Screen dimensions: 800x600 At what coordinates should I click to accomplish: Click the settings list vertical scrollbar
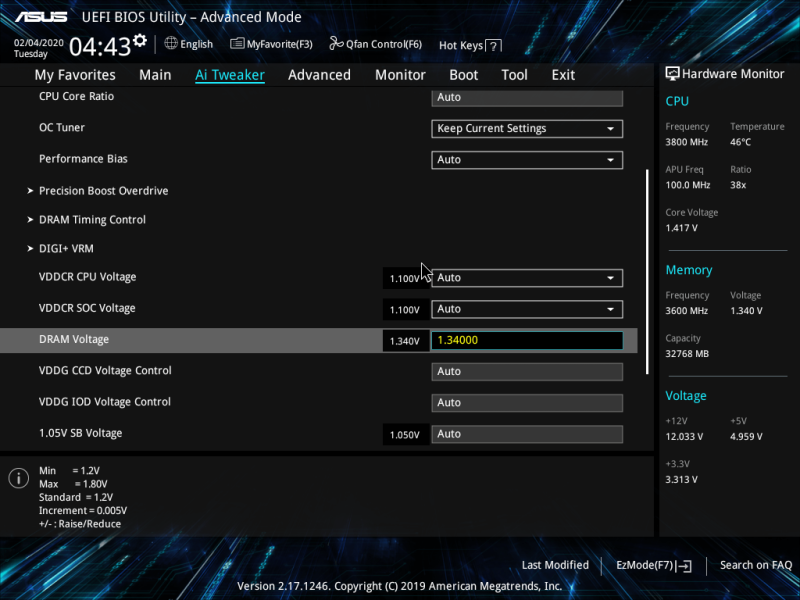pyautogui.click(x=647, y=271)
